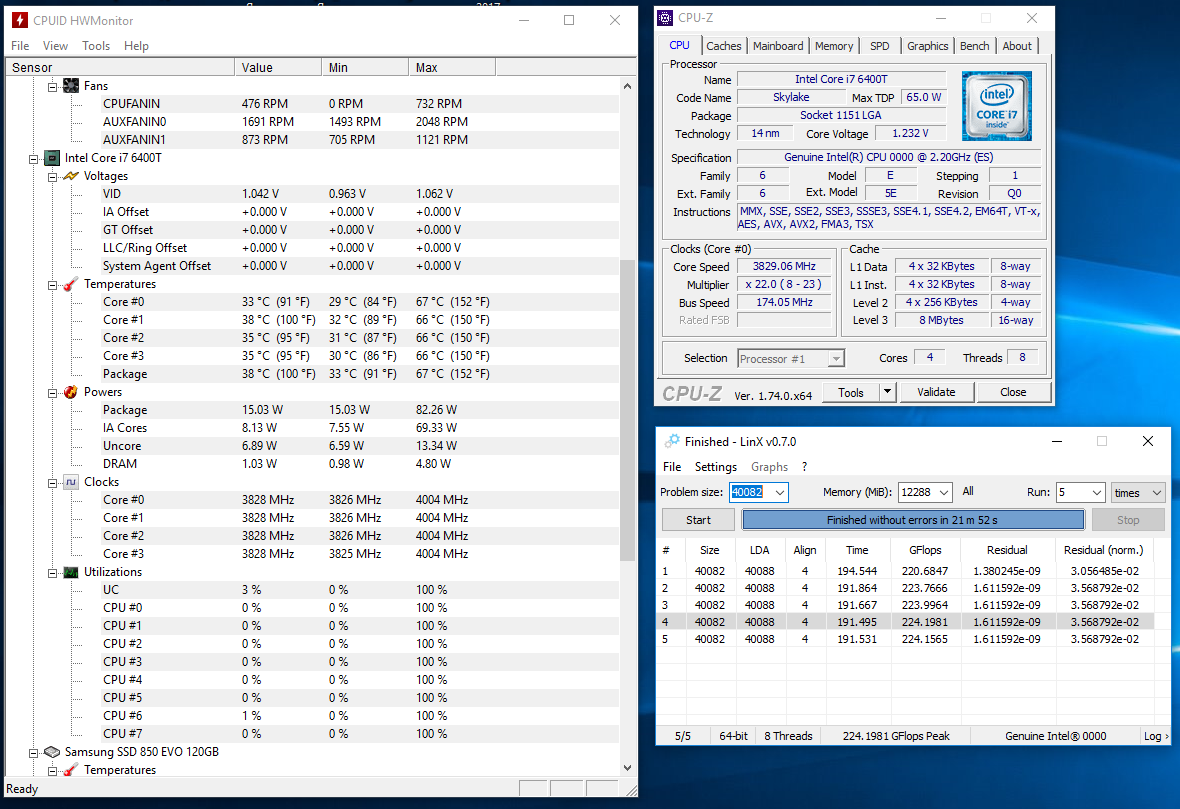Viewport: 1180px width, 809px height.
Task: Open the Processor #1 selection dropdown
Action: [x=836, y=359]
